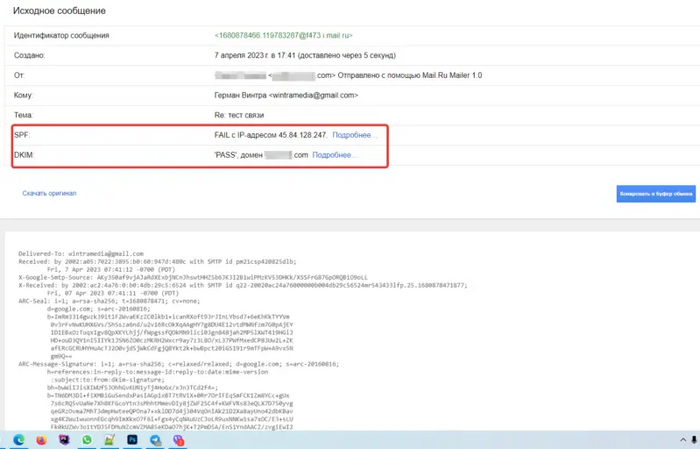Click the :subject:to:from:dkim-signature; line
The width and height of the screenshot is (700, 449).
[108, 380]
